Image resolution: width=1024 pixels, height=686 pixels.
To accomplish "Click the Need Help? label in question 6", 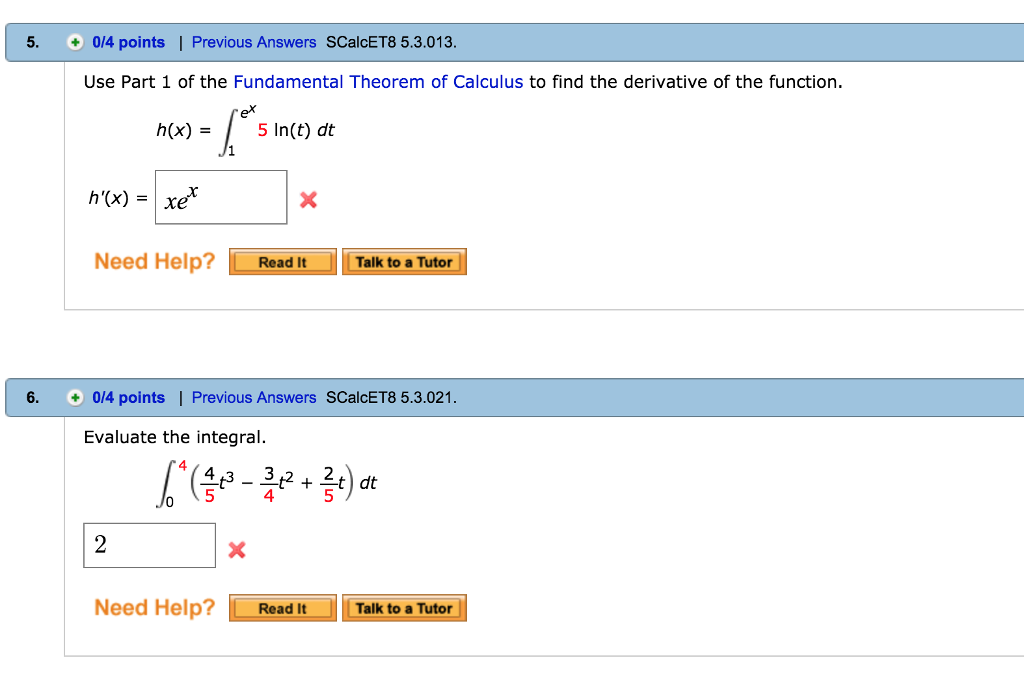I will pyautogui.click(x=153, y=607).
